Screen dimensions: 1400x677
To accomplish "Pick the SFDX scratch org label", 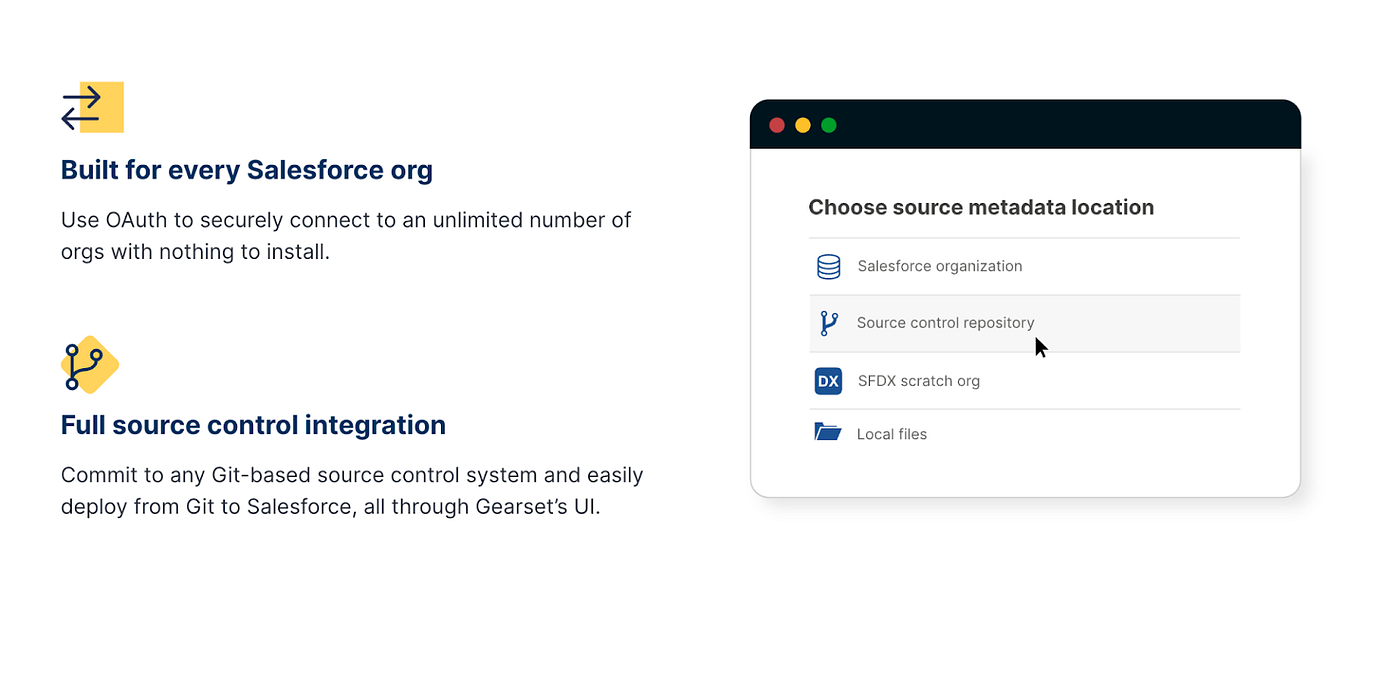I will point(918,381).
